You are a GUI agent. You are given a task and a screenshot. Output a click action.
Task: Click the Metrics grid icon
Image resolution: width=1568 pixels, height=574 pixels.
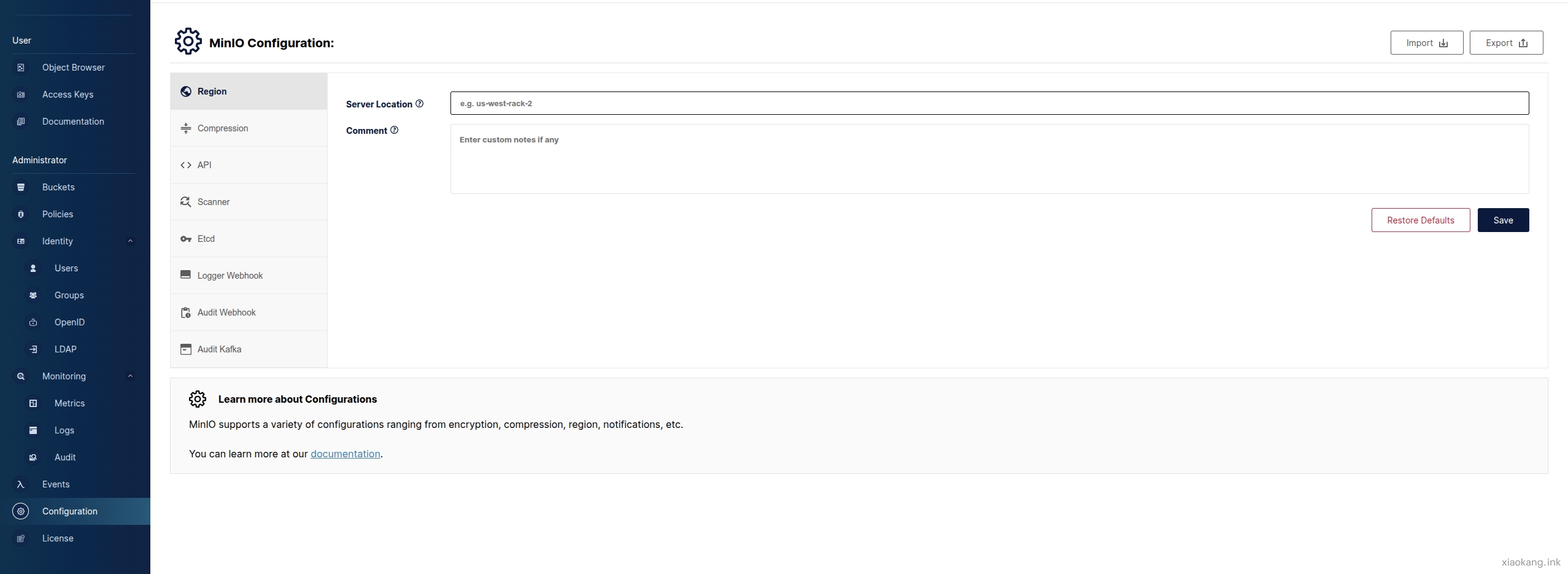coord(33,403)
